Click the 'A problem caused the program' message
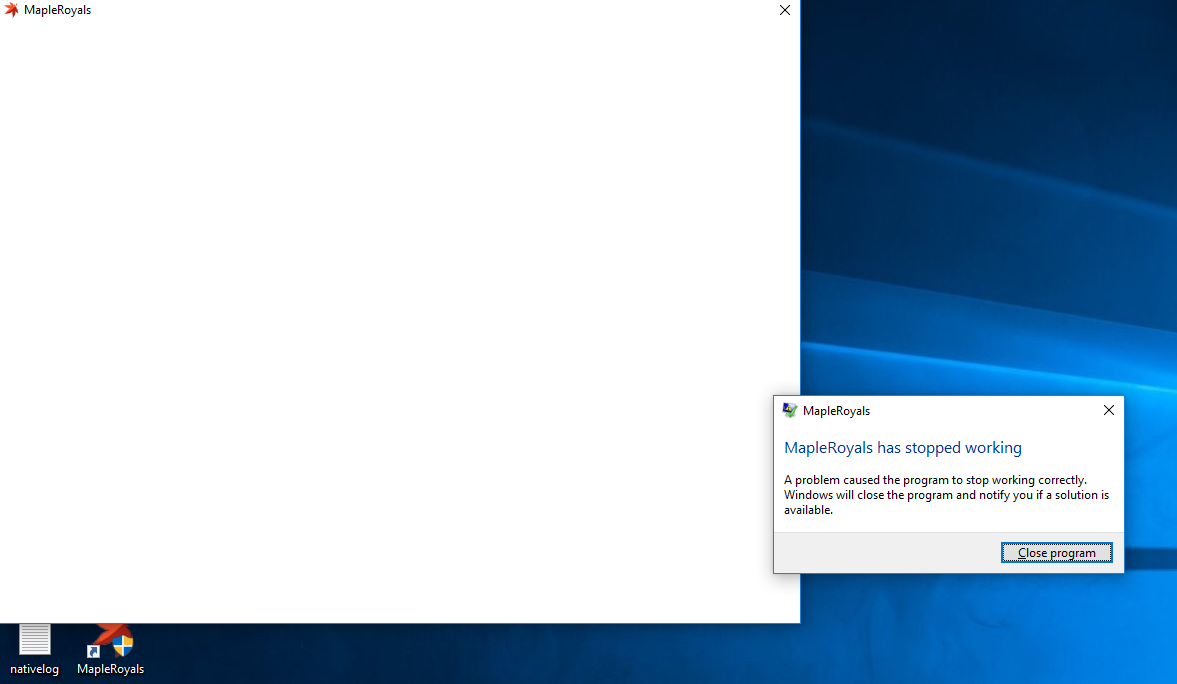Image resolution: width=1177 pixels, height=684 pixels. 947,495
